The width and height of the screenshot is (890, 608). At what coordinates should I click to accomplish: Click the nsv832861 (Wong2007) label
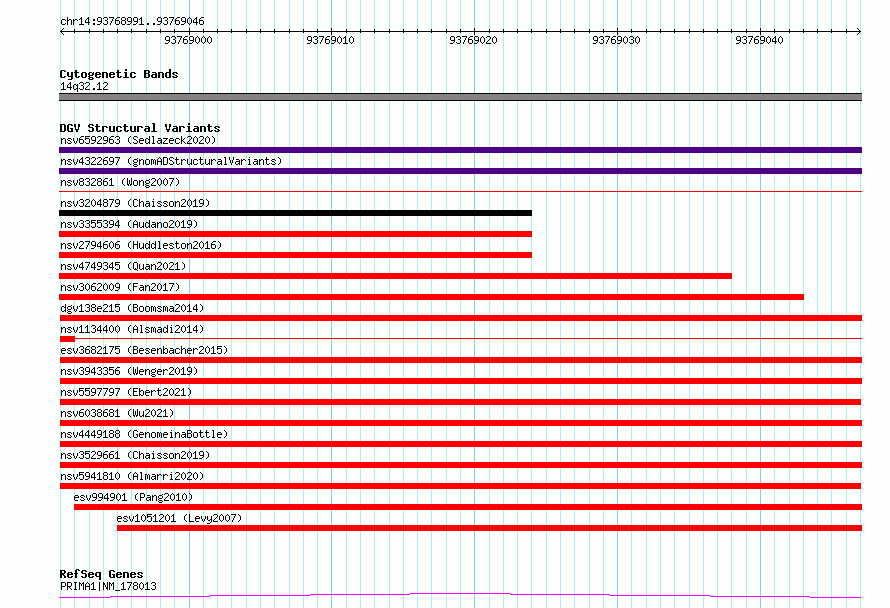[x=120, y=182]
